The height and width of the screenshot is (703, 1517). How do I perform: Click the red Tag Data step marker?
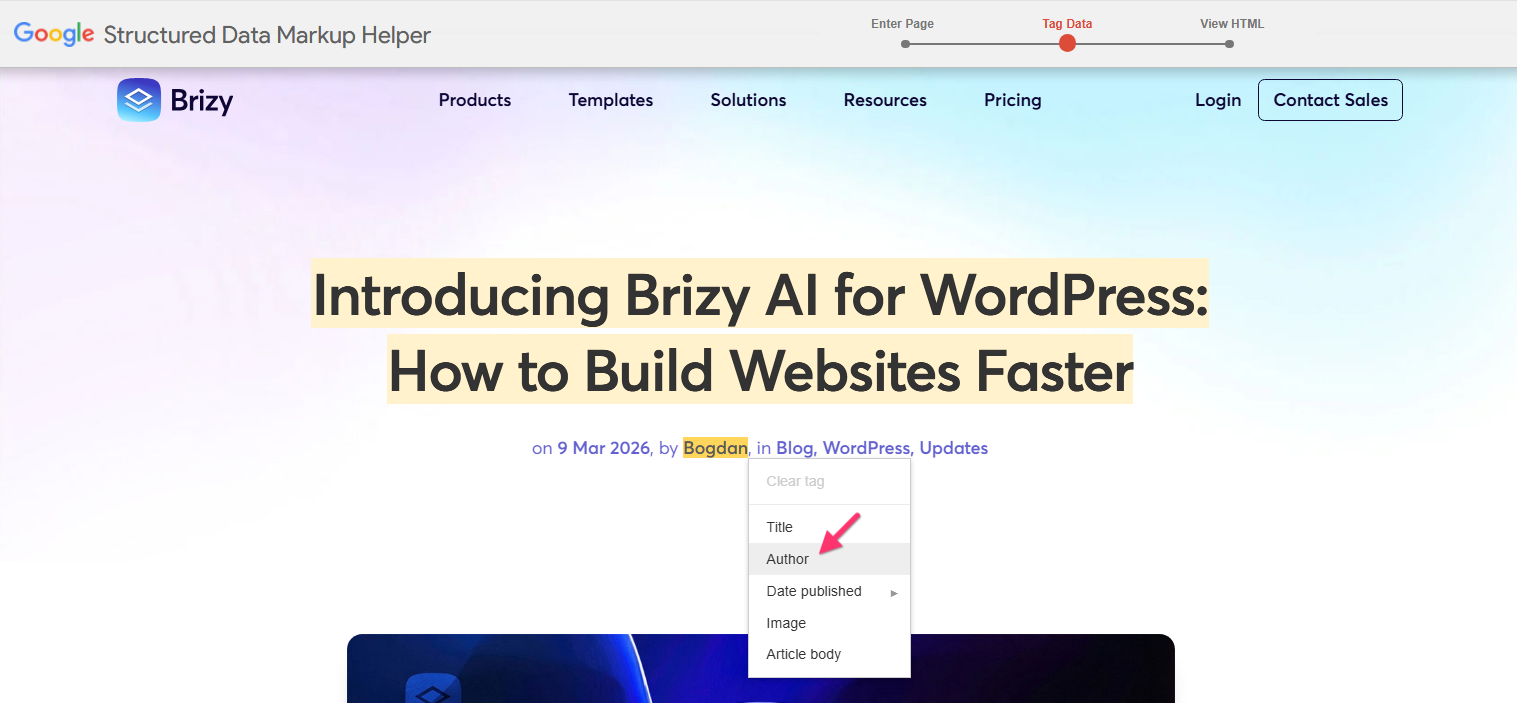pos(1067,43)
